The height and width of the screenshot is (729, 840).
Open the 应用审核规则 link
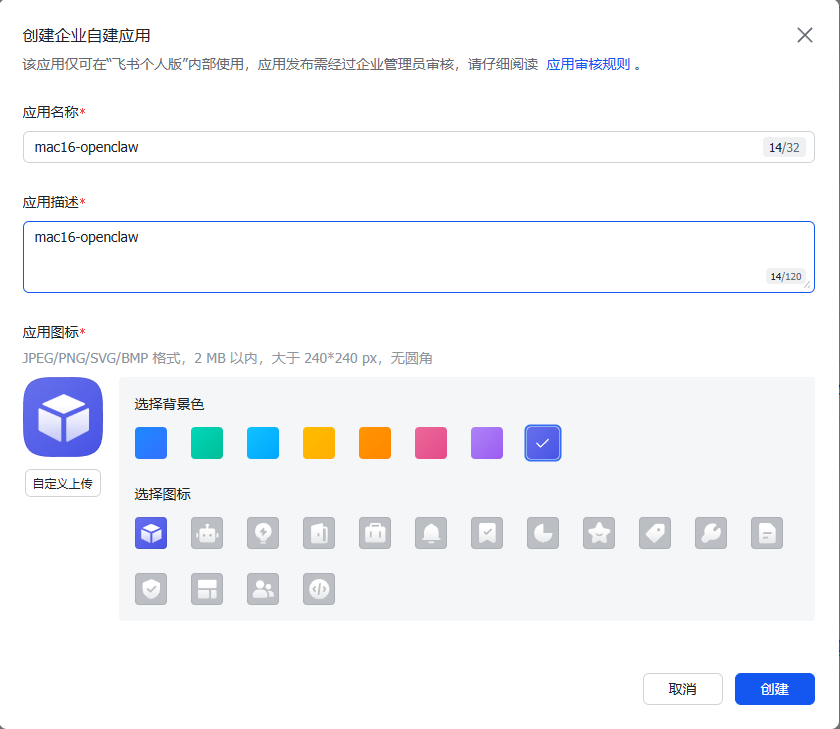588,64
